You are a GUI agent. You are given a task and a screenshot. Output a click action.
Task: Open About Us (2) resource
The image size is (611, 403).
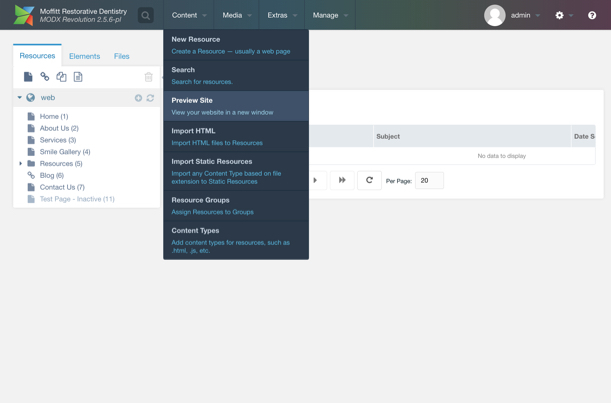59,128
